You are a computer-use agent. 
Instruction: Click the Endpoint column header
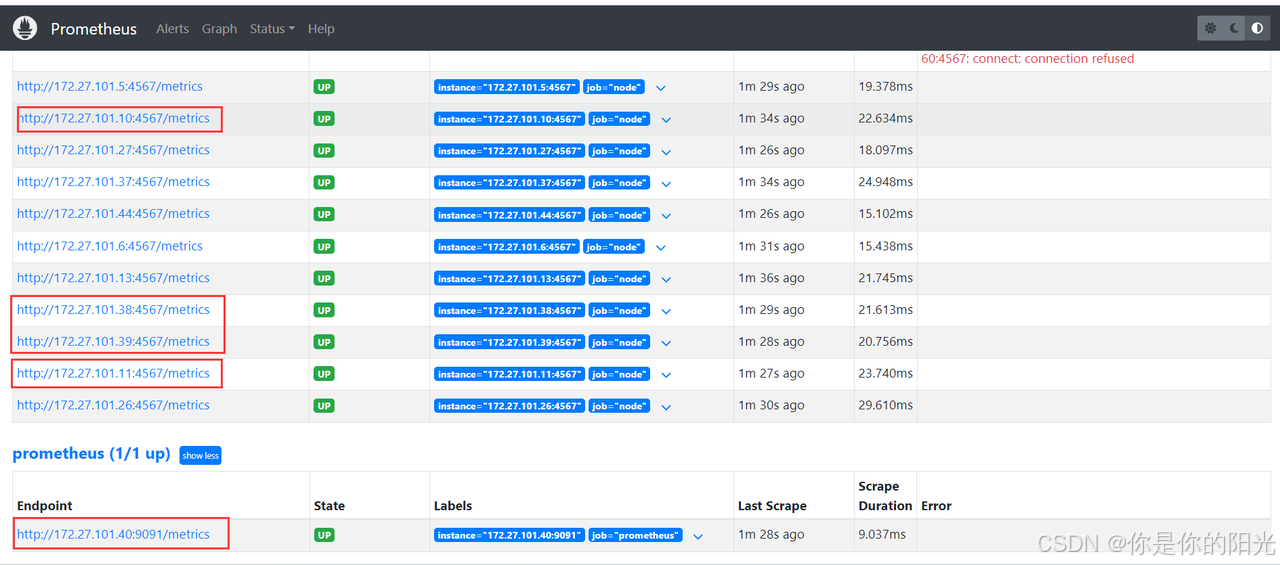45,506
